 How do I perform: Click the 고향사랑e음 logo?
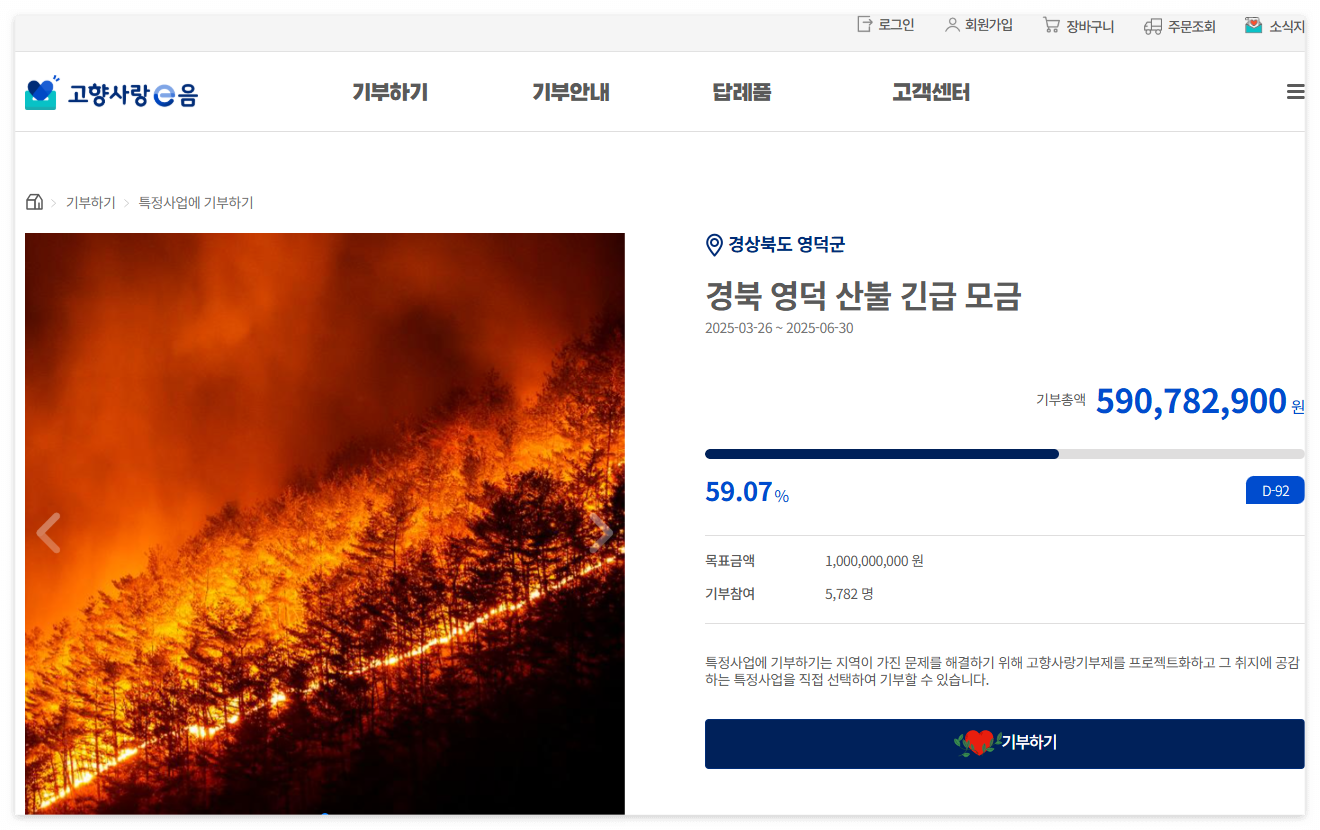click(x=111, y=93)
